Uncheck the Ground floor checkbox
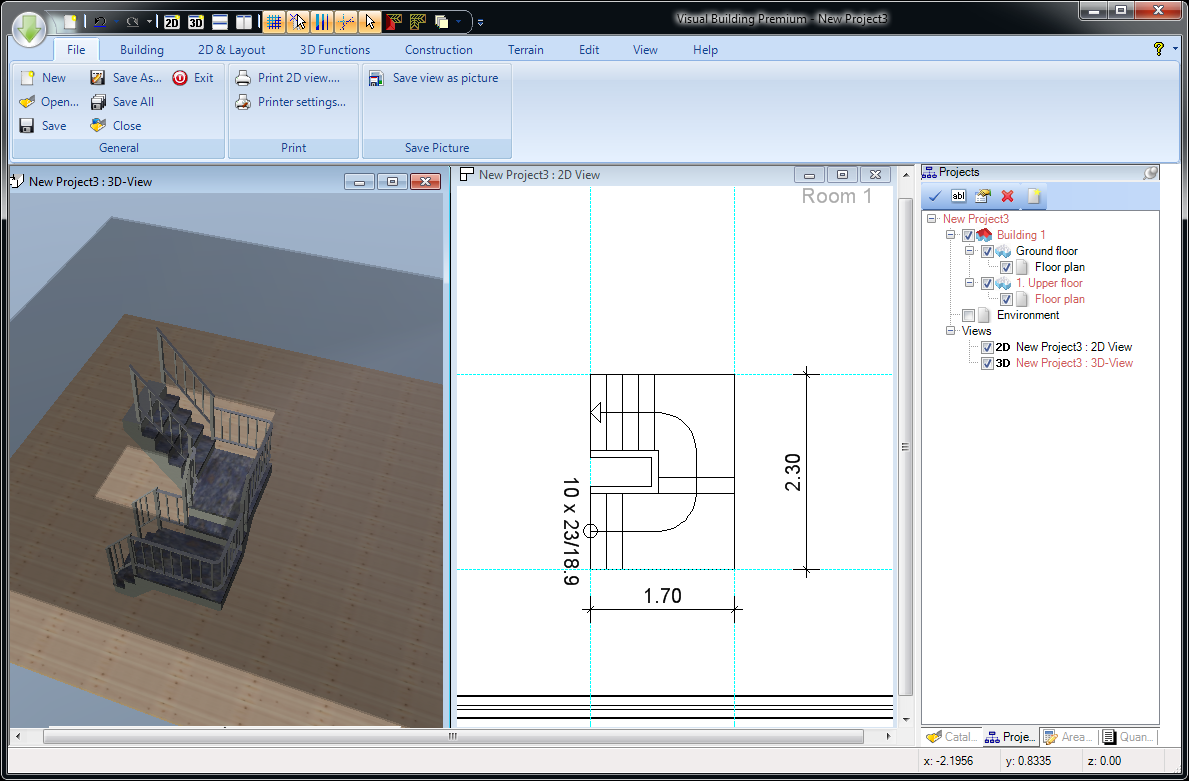The width and height of the screenshot is (1189, 781). [987, 251]
